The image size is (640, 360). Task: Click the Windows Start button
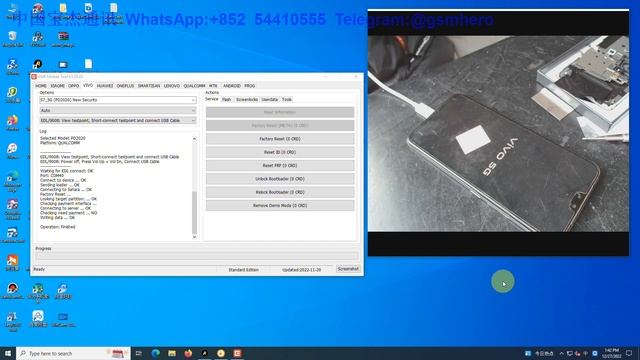click(8, 353)
